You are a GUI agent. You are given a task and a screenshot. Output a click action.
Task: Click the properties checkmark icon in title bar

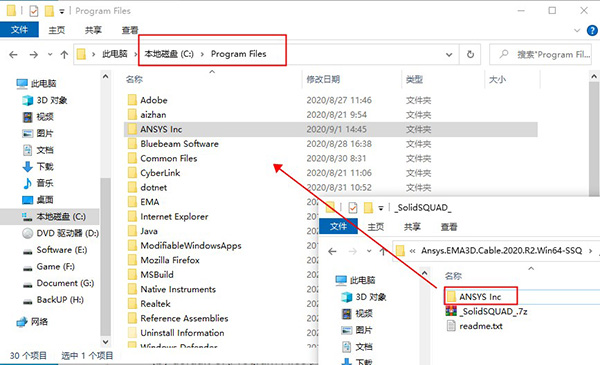point(34,11)
